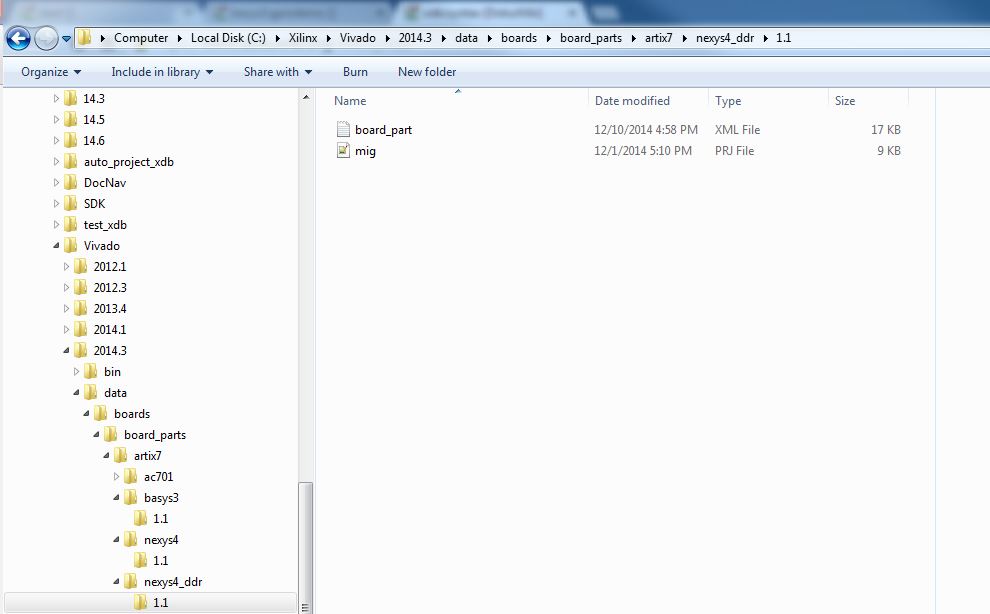Click Xilinx in the address bar path
This screenshot has width=990, height=614.
tap(303, 38)
